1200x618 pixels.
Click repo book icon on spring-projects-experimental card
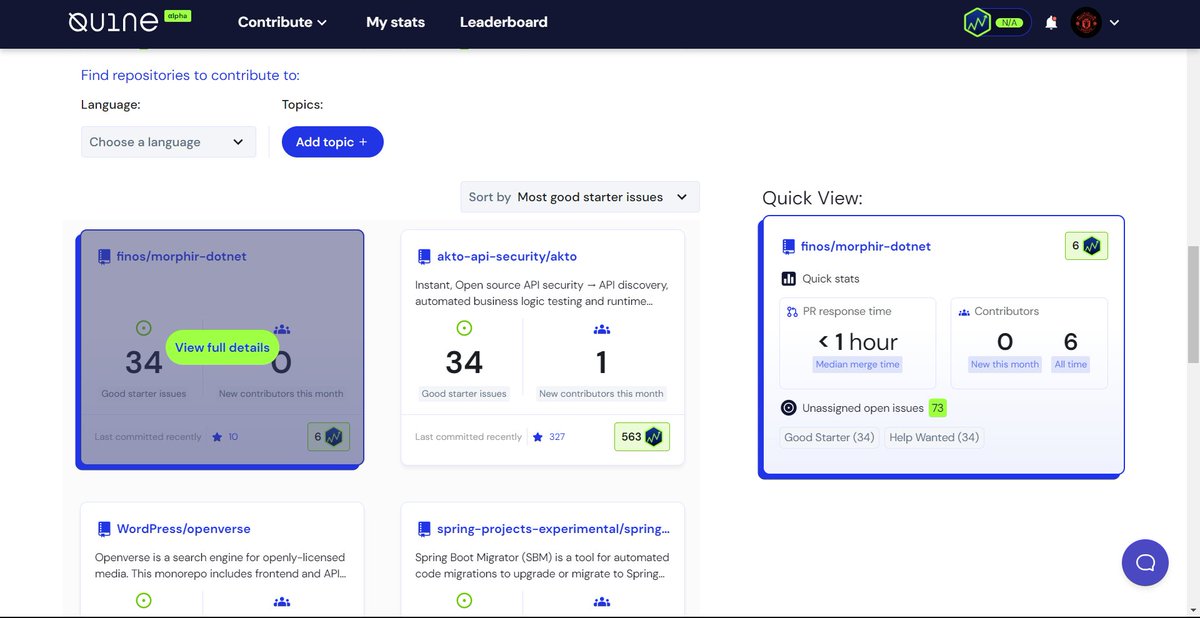(424, 529)
